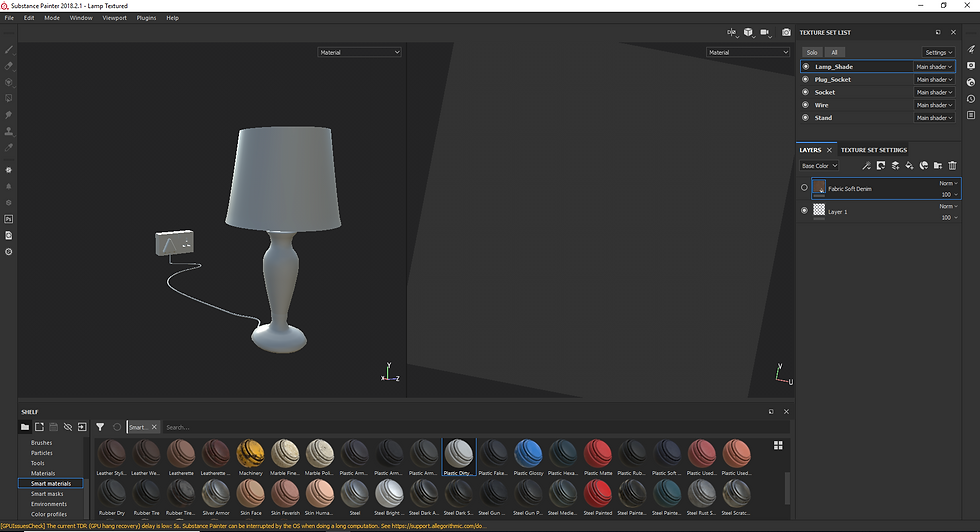Select the Smudge tool

(x=9, y=114)
